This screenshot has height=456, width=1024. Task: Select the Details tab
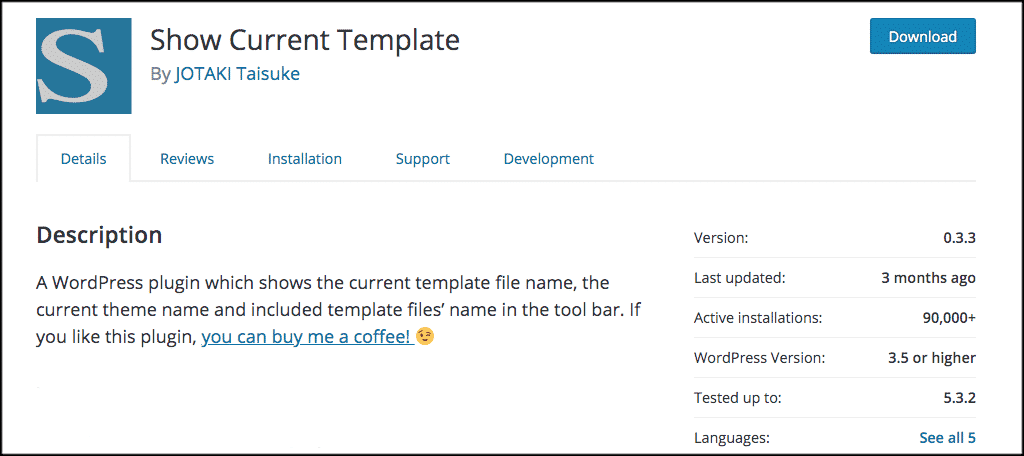[x=84, y=158]
